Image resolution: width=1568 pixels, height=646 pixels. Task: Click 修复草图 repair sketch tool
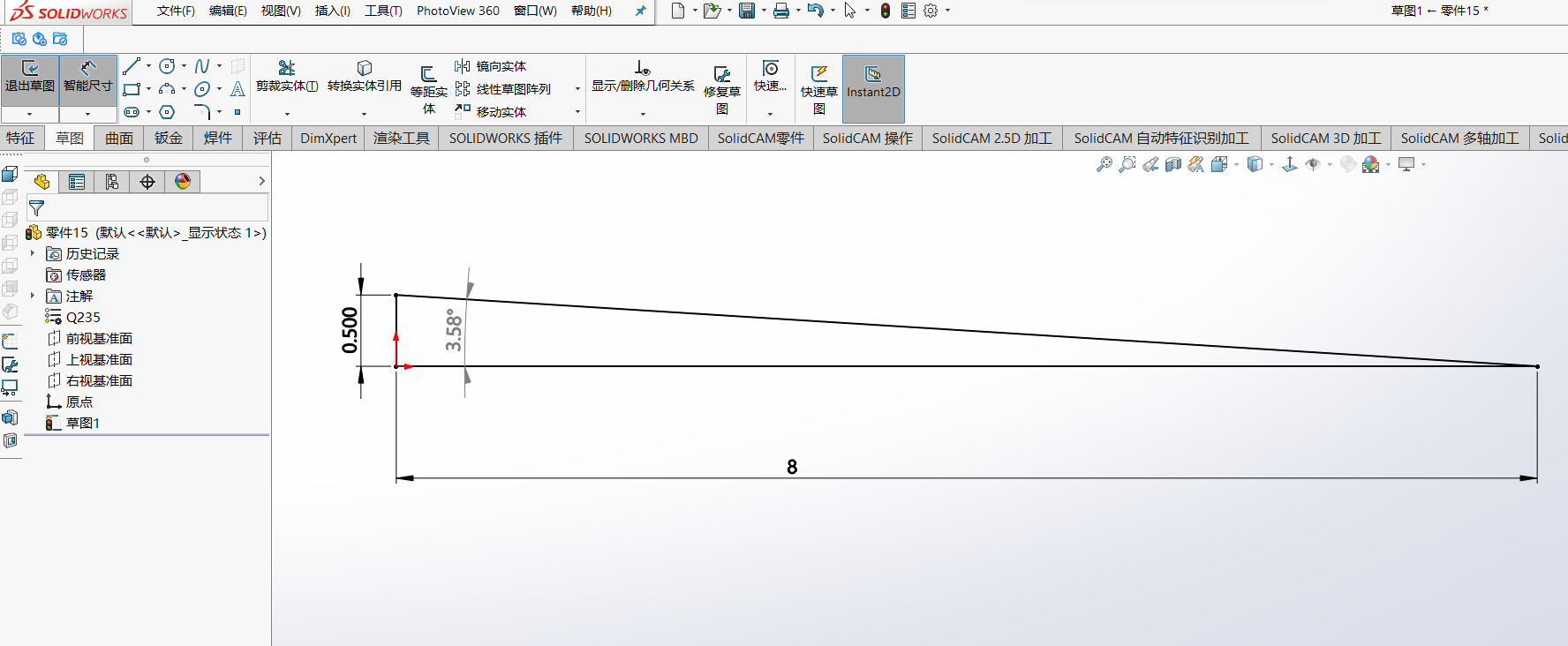point(722,90)
